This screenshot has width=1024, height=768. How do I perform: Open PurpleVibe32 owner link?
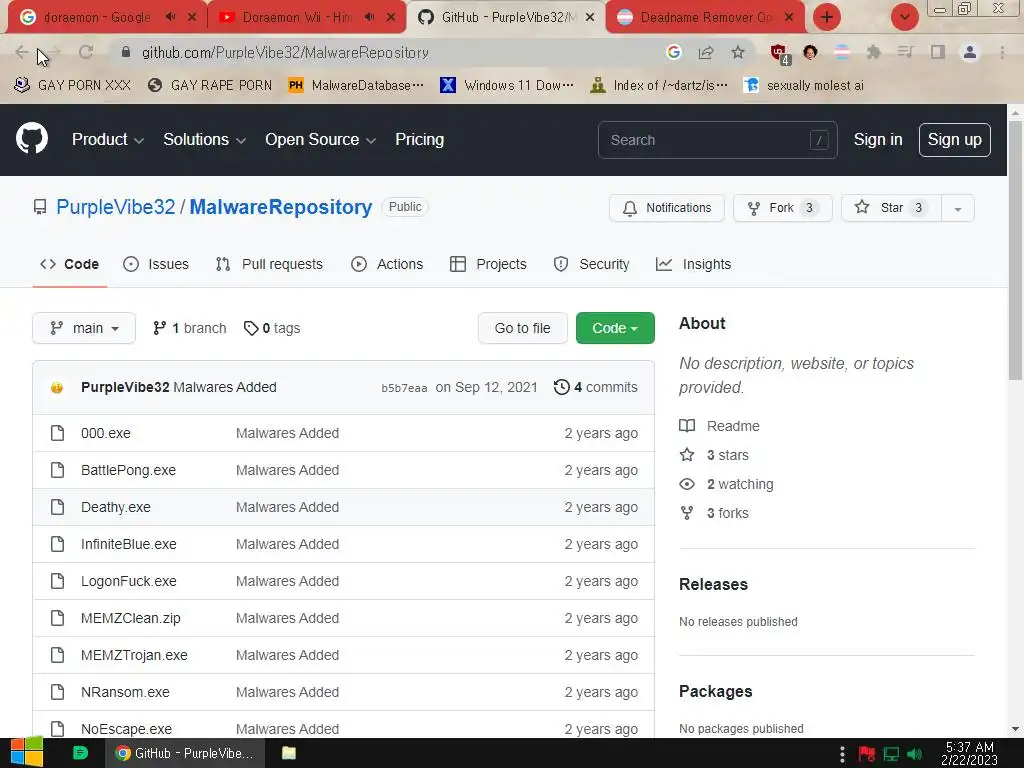[x=116, y=207]
